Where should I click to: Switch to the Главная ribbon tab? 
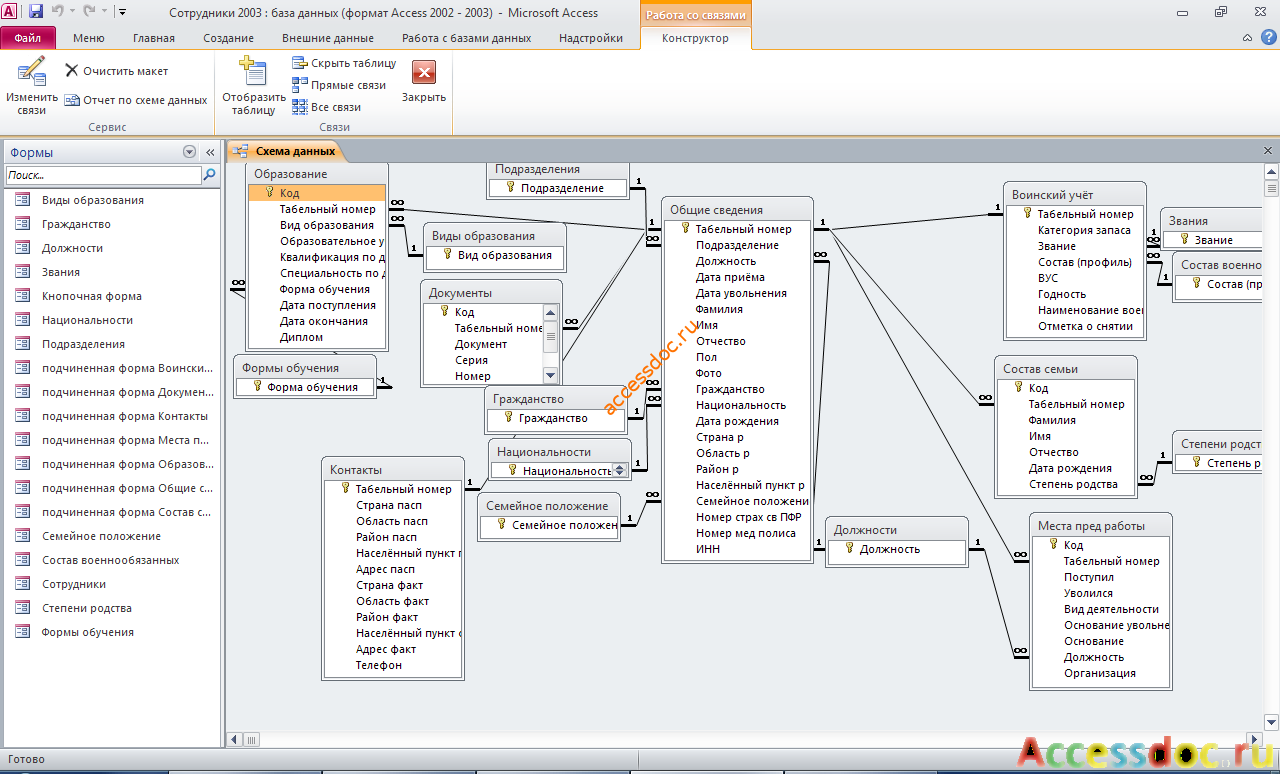click(154, 38)
